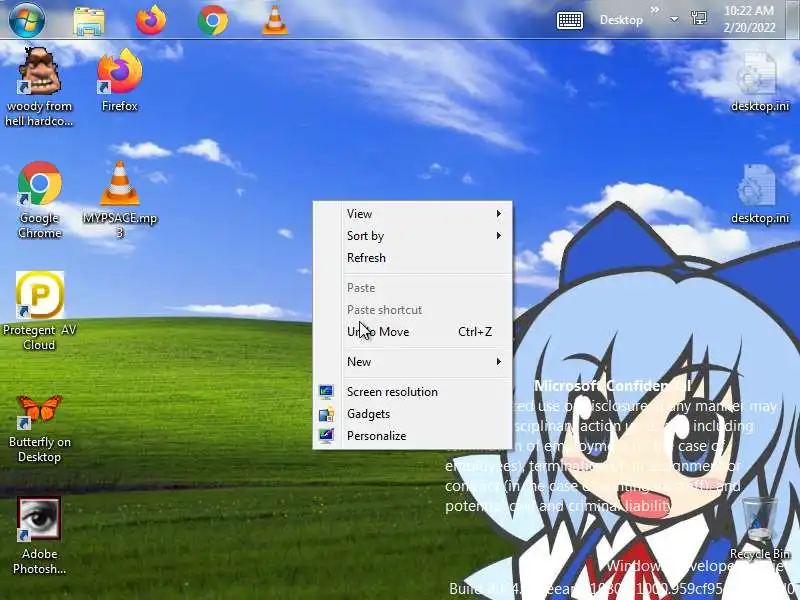800x600 pixels.
Task: Open the View submenu
Action: coord(412,214)
